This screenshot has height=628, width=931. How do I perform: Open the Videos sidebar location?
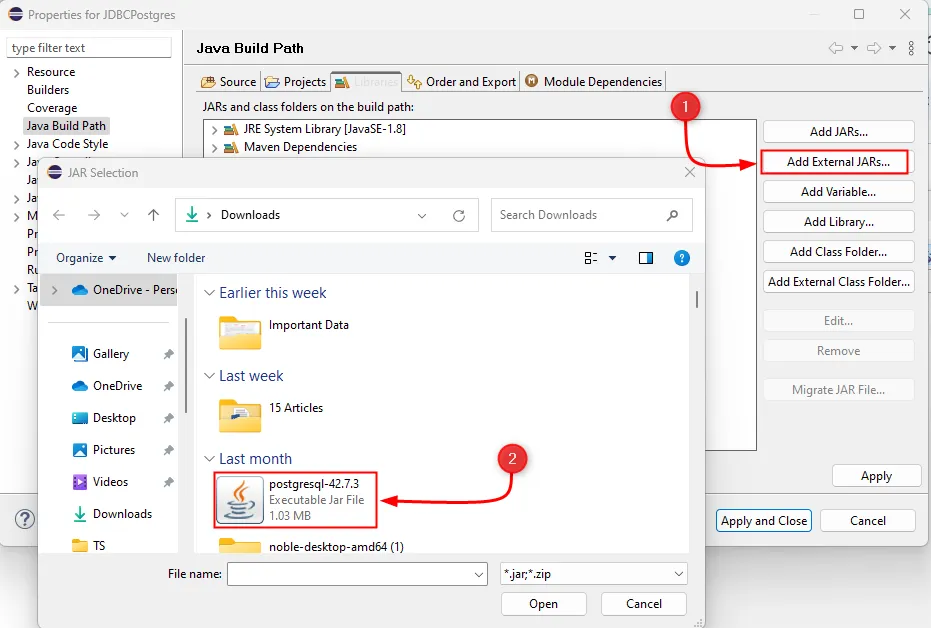point(110,482)
